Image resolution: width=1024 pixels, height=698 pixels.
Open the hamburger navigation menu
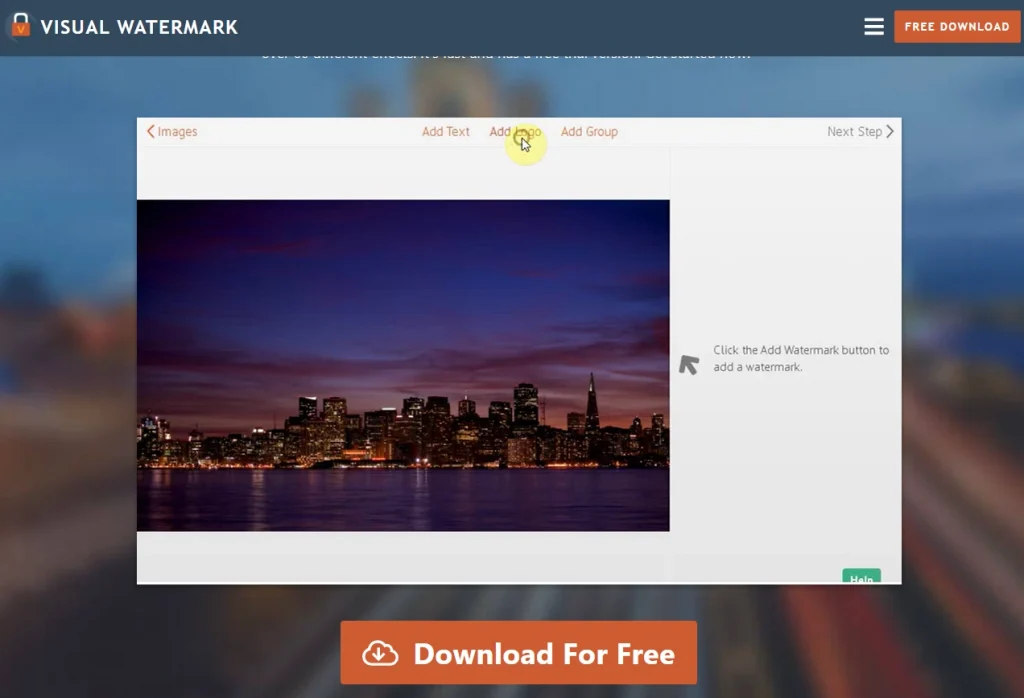(x=874, y=27)
